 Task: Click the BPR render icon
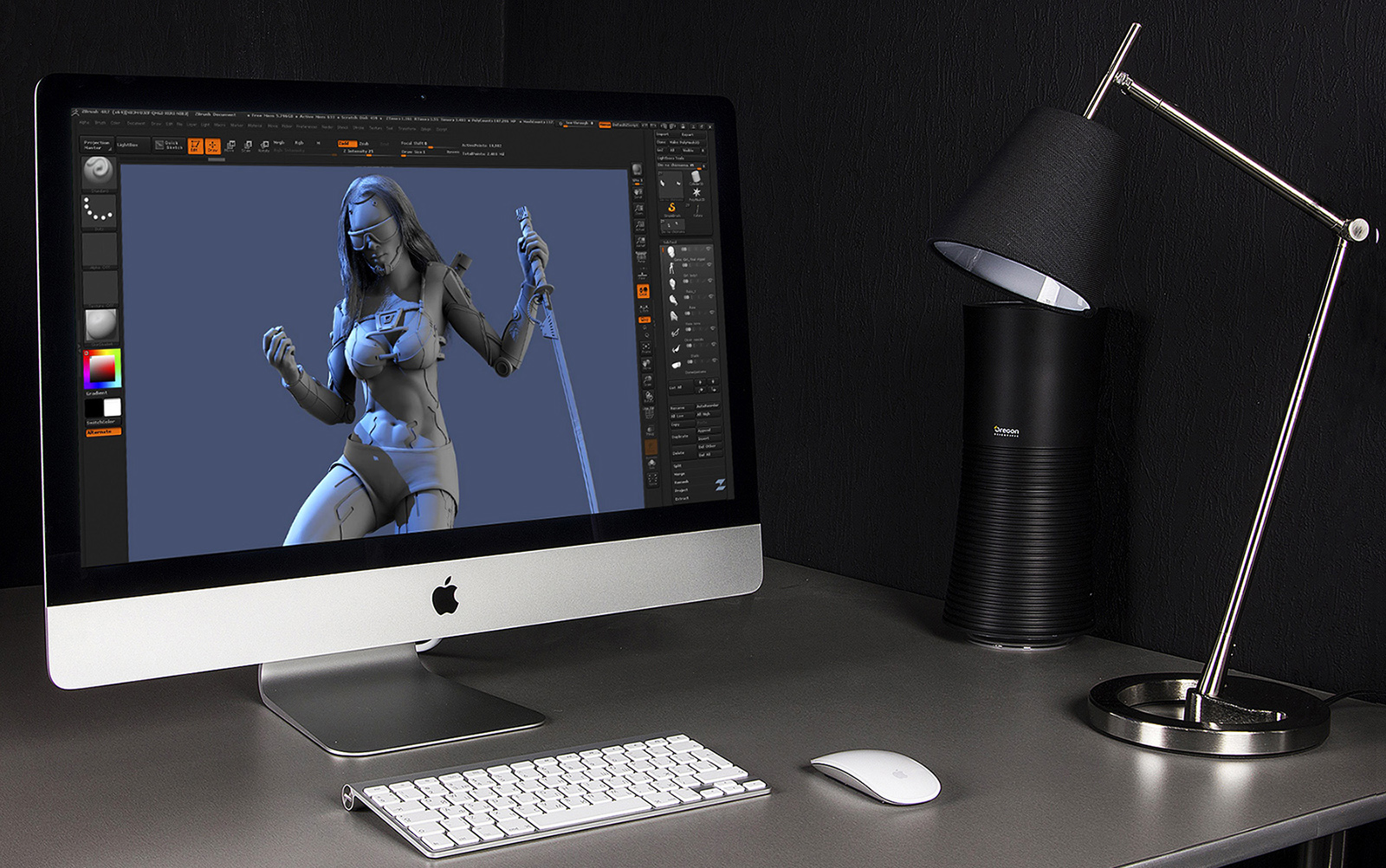(638, 169)
